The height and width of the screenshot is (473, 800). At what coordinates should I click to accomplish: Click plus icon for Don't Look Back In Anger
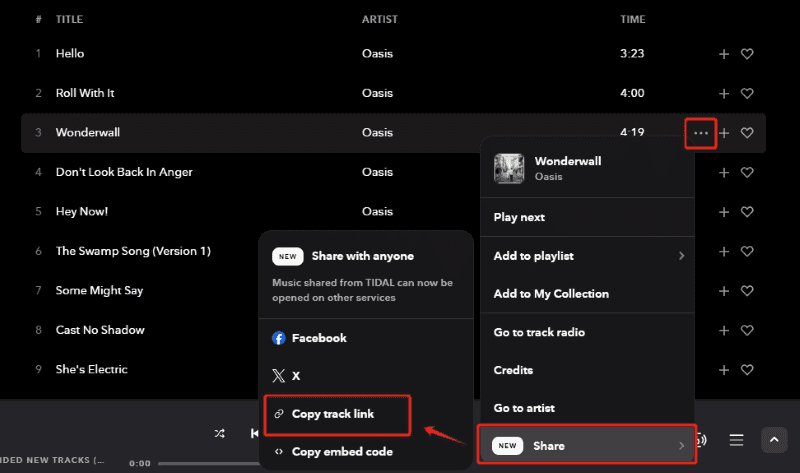coord(723,172)
